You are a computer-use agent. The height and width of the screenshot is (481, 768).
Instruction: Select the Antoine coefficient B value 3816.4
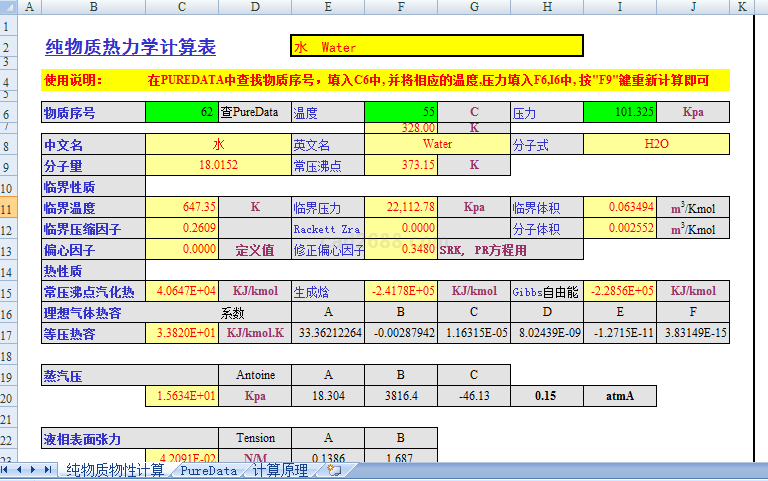tap(402, 397)
